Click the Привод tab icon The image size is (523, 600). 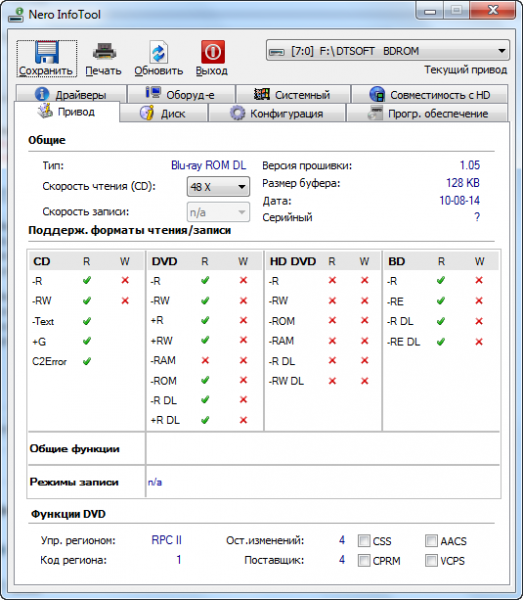coord(45,111)
